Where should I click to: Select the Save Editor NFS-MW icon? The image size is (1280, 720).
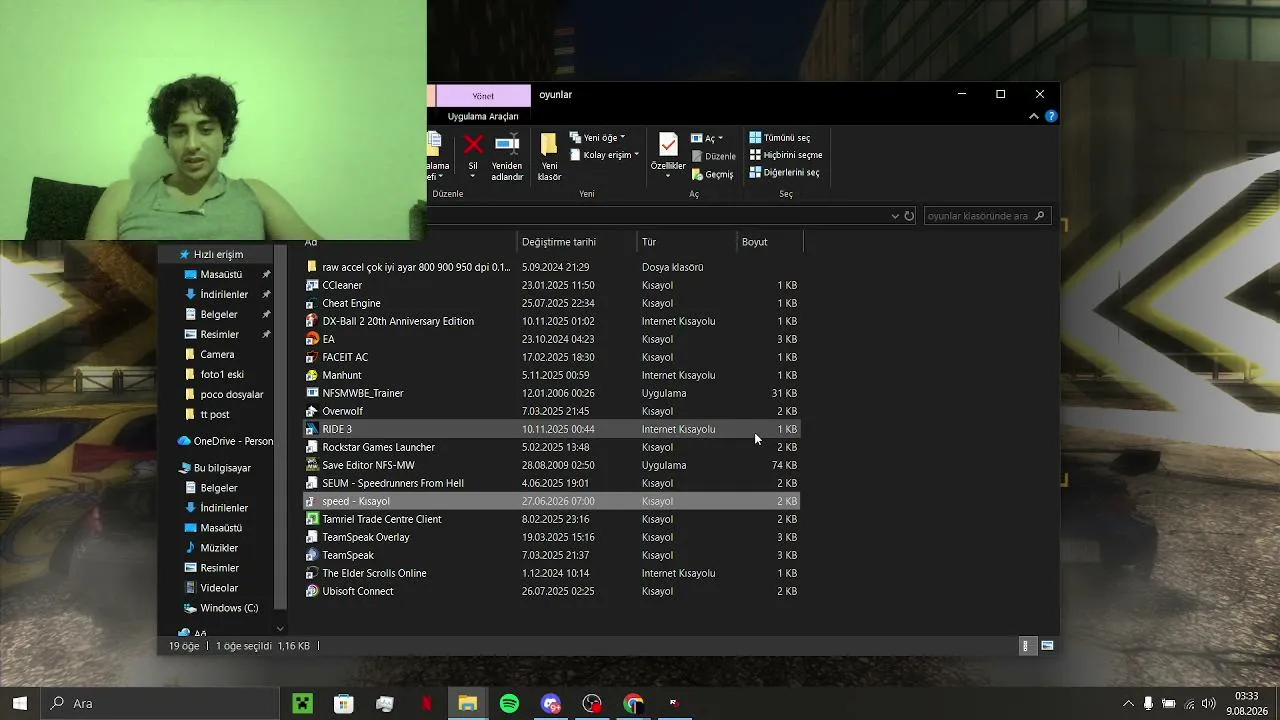pyautogui.click(x=312, y=465)
